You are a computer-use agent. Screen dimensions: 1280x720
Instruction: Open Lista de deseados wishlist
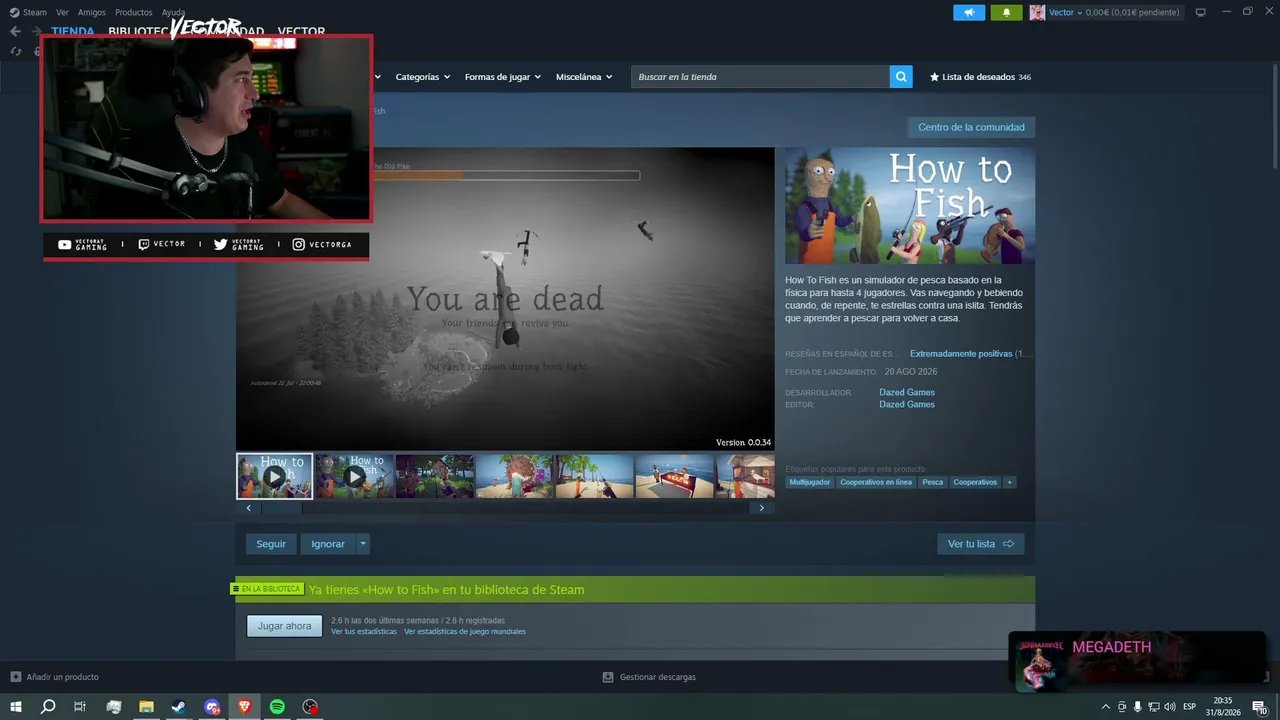(980, 77)
